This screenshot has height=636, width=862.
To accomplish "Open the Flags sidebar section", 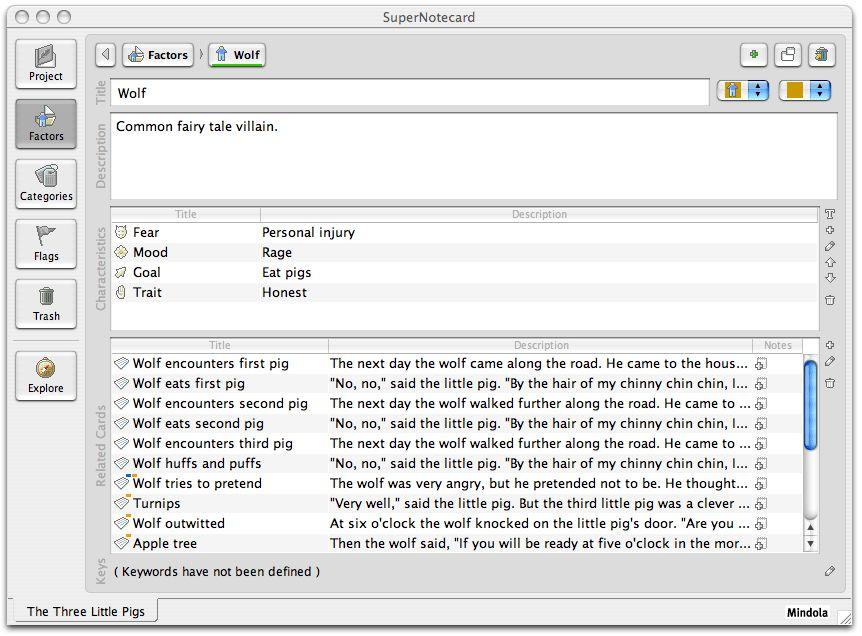I will point(46,244).
